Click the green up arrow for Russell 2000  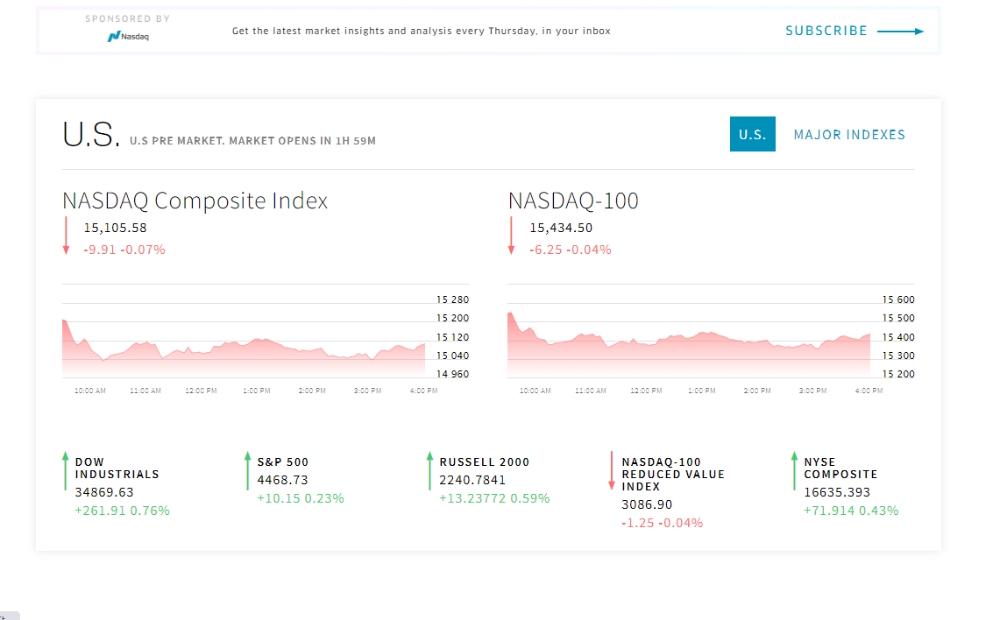pos(430,471)
